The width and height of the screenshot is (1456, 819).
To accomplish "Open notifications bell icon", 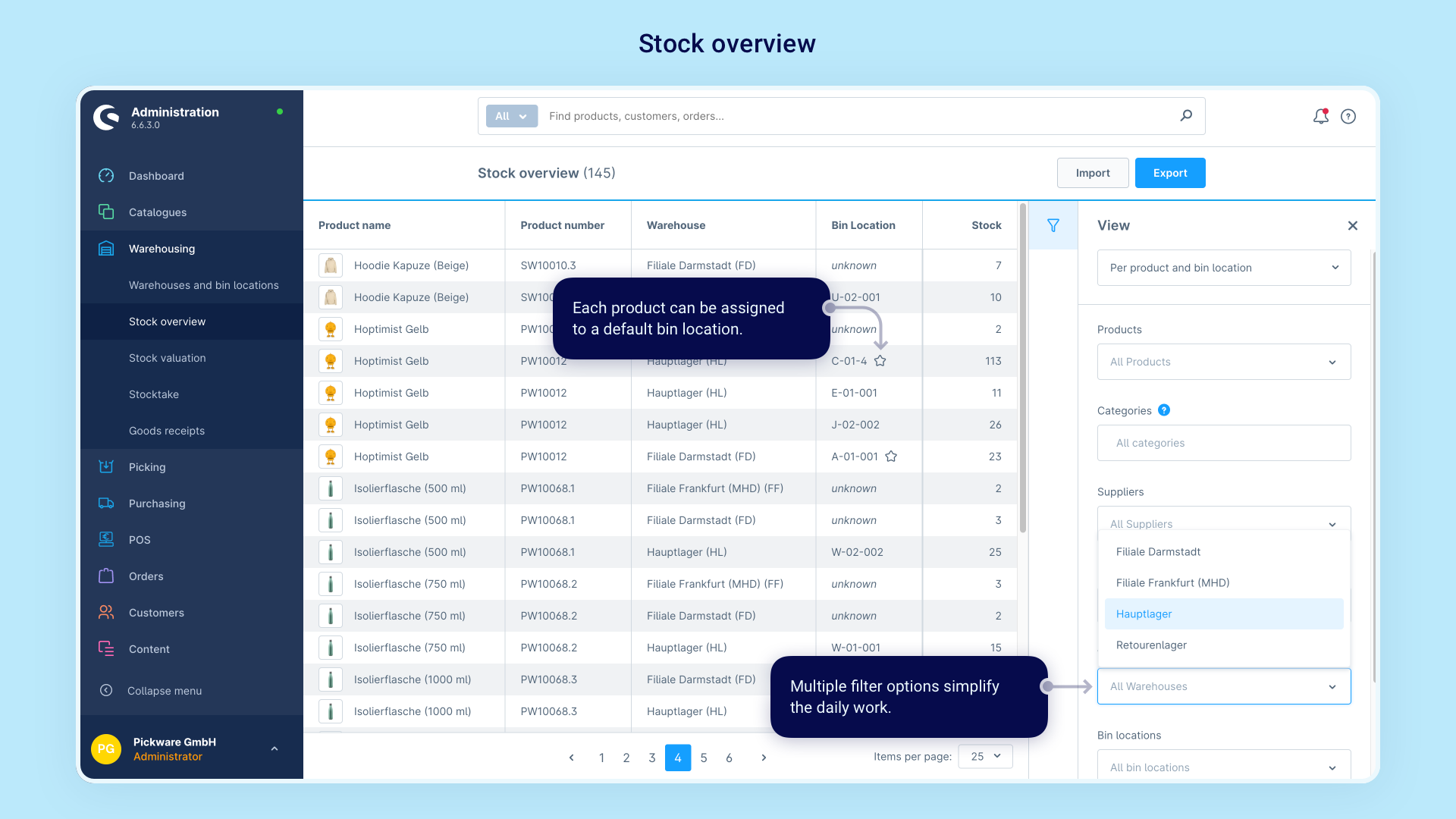I will pos(1321,116).
